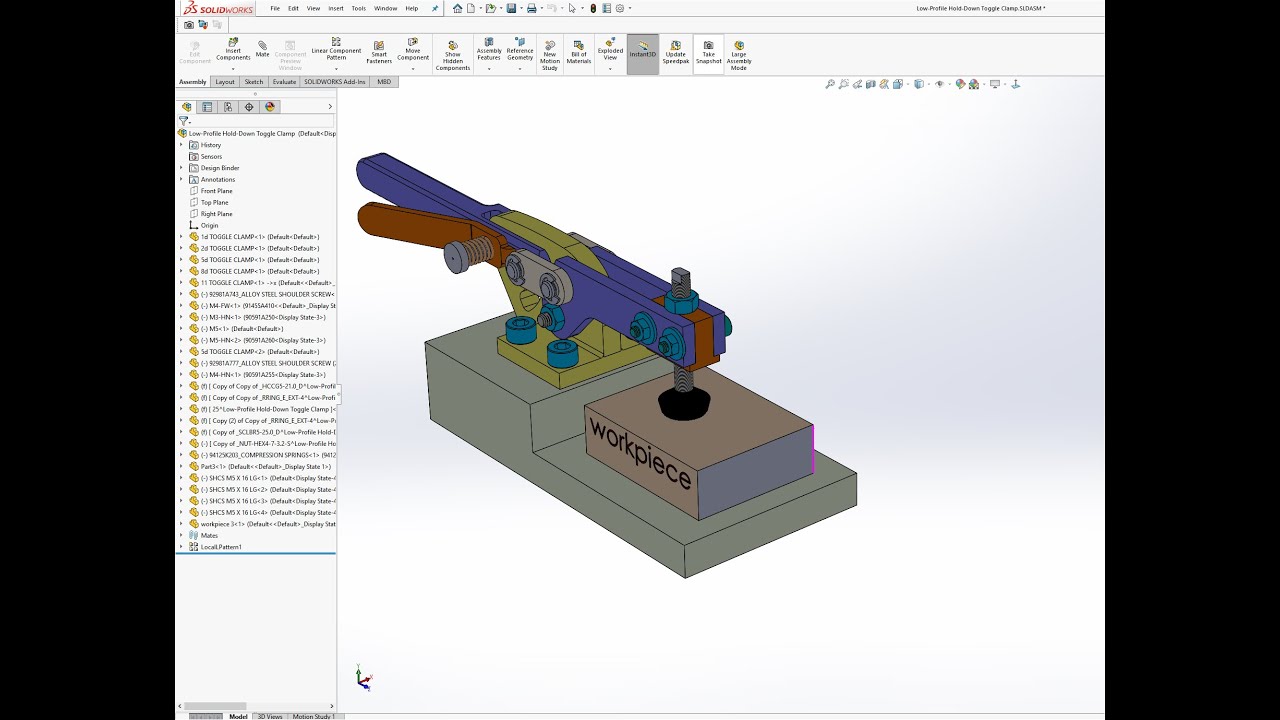1280x720 pixels.
Task: Open the Options gear icon
Action: (x=620, y=8)
